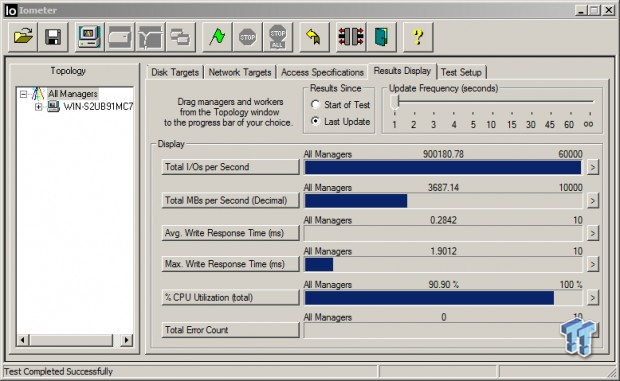This screenshot has width=620, height=381.
Task: Click Total MBs per Second (Decimal) button
Action: pos(230,200)
